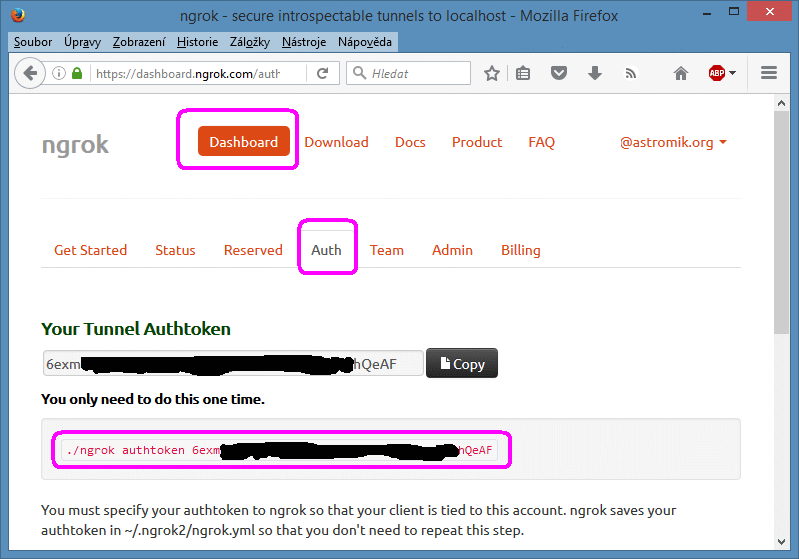Open the FAQ link
This screenshot has height=559, width=799.
(x=542, y=142)
